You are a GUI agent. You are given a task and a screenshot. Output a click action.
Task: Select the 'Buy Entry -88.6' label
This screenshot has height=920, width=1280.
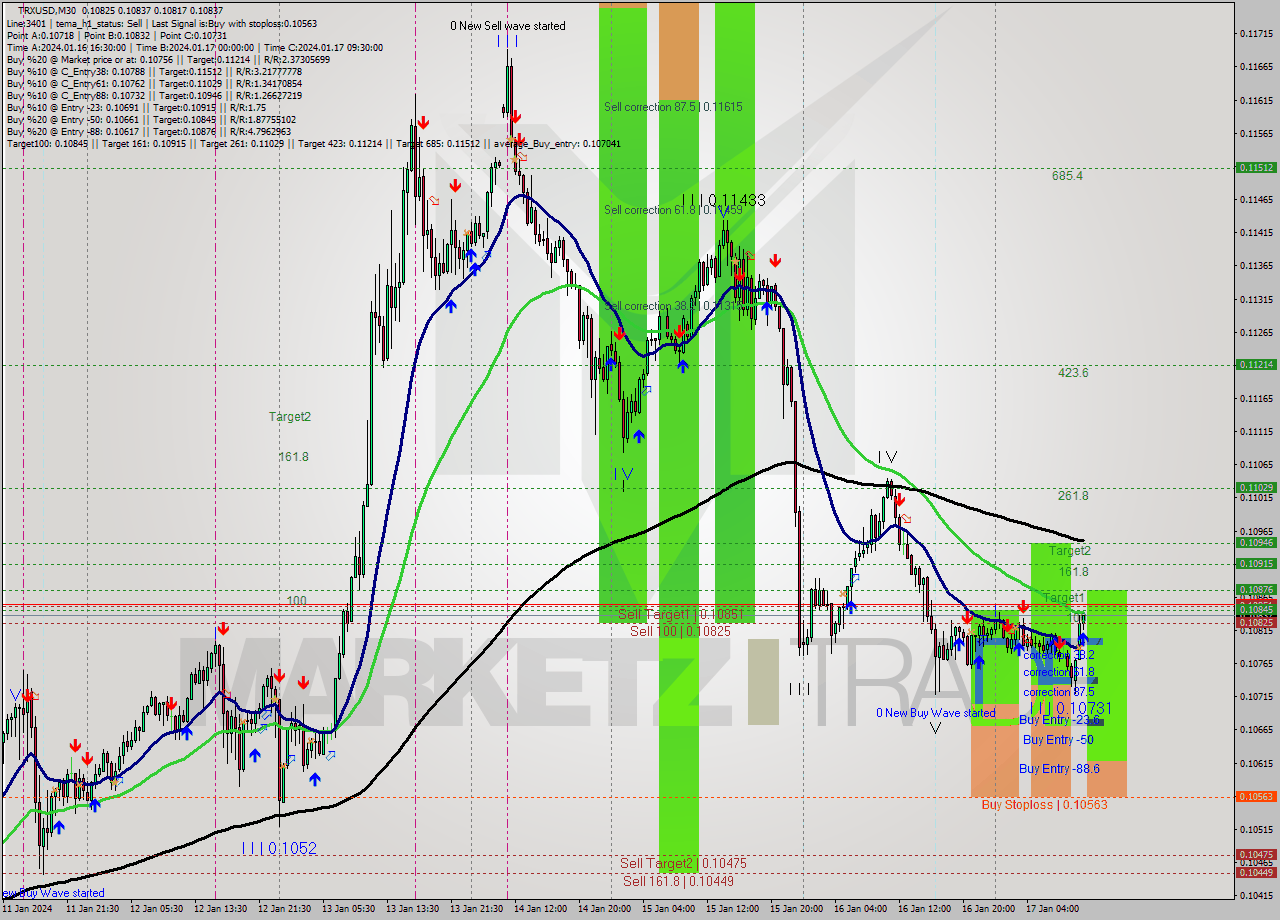point(1059,768)
